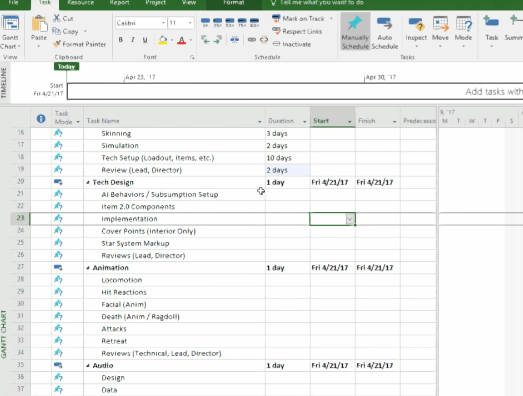
Task: Click the Link Tasks chain icon
Action: [x=252, y=40]
